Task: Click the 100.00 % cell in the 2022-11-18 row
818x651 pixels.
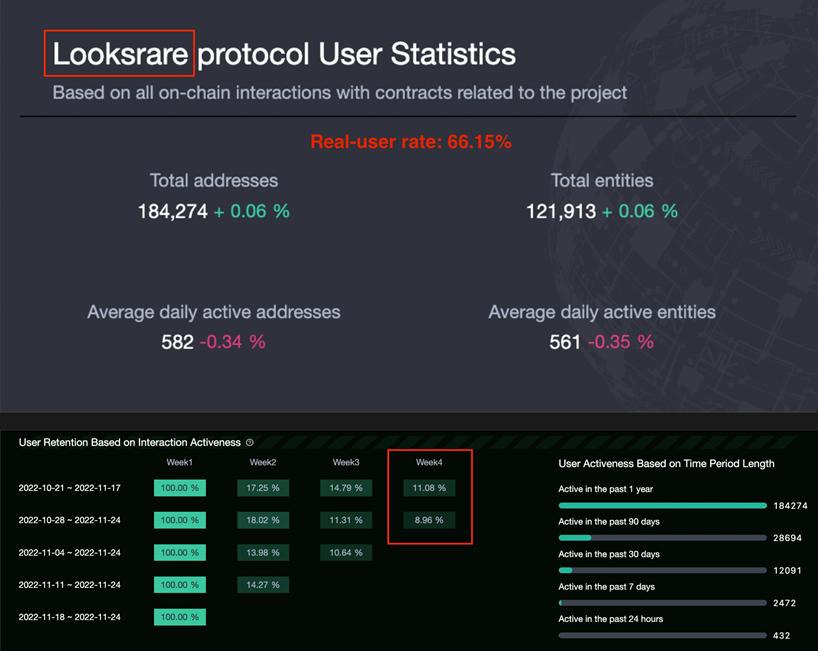Action: tap(180, 617)
